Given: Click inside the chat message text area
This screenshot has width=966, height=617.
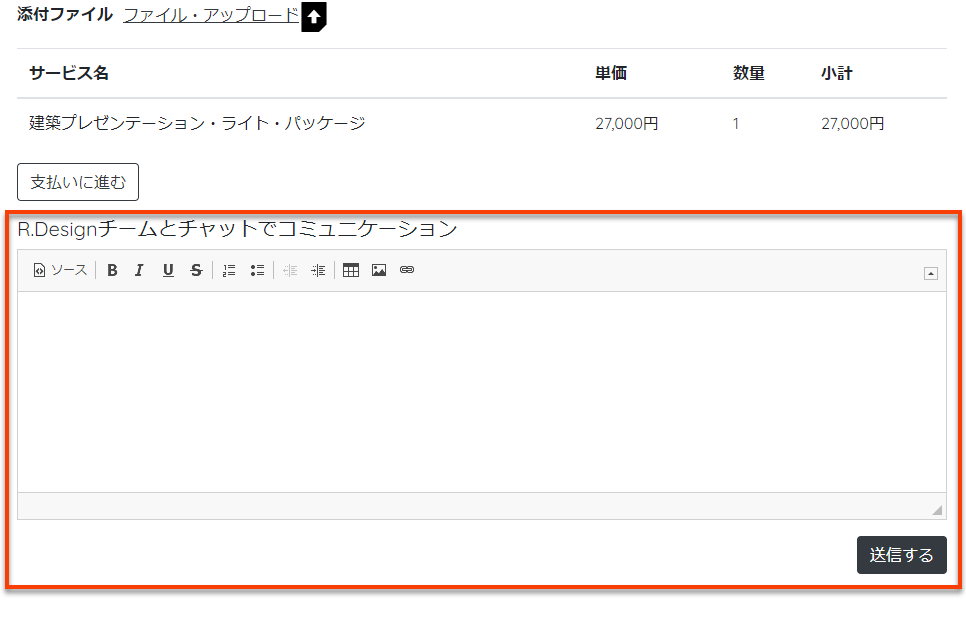Looking at the screenshot, I should pyautogui.click(x=481, y=391).
